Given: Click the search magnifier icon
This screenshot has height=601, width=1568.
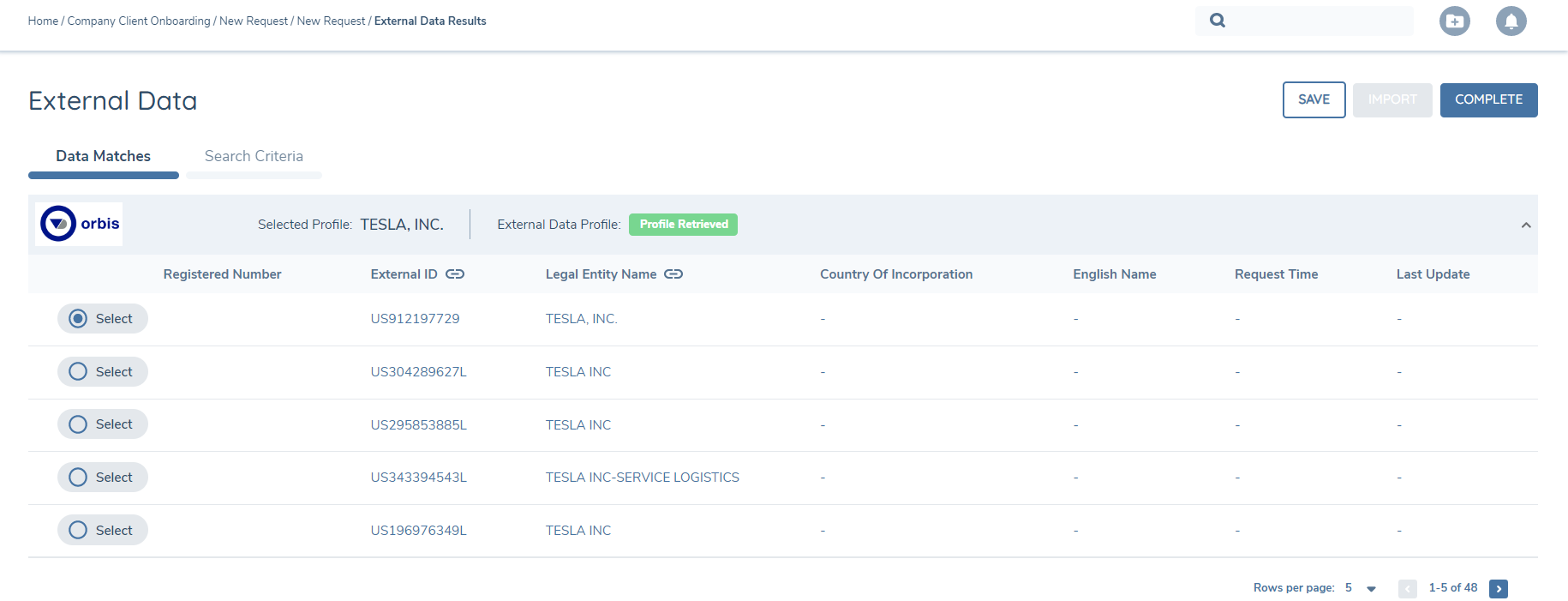Looking at the screenshot, I should coord(1217,21).
